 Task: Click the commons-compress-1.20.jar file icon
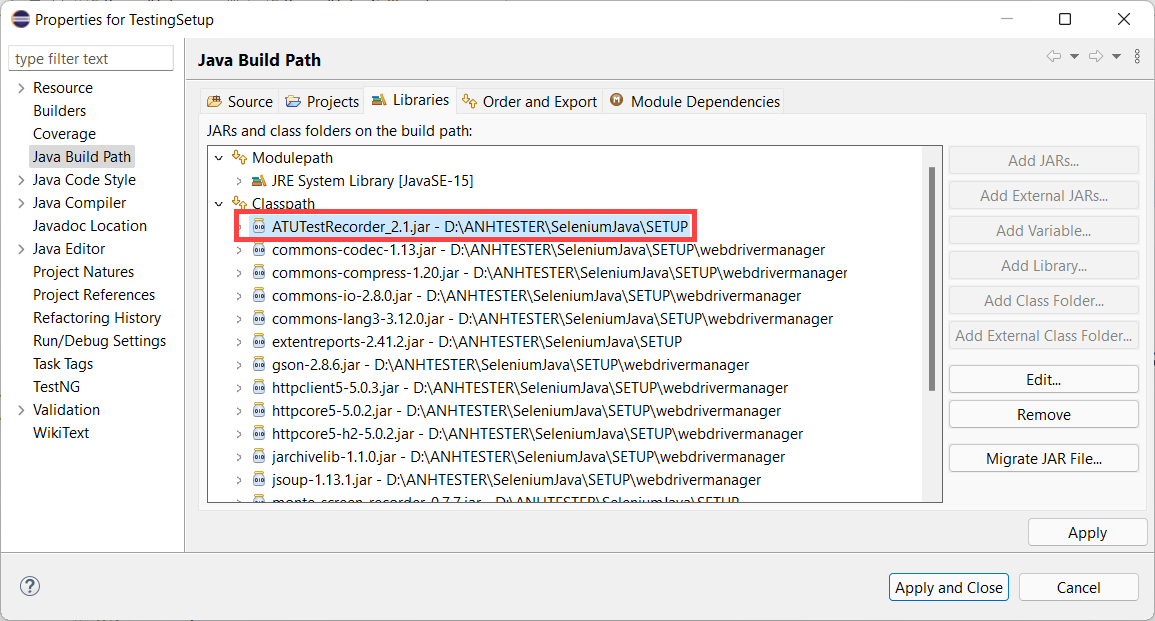259,273
